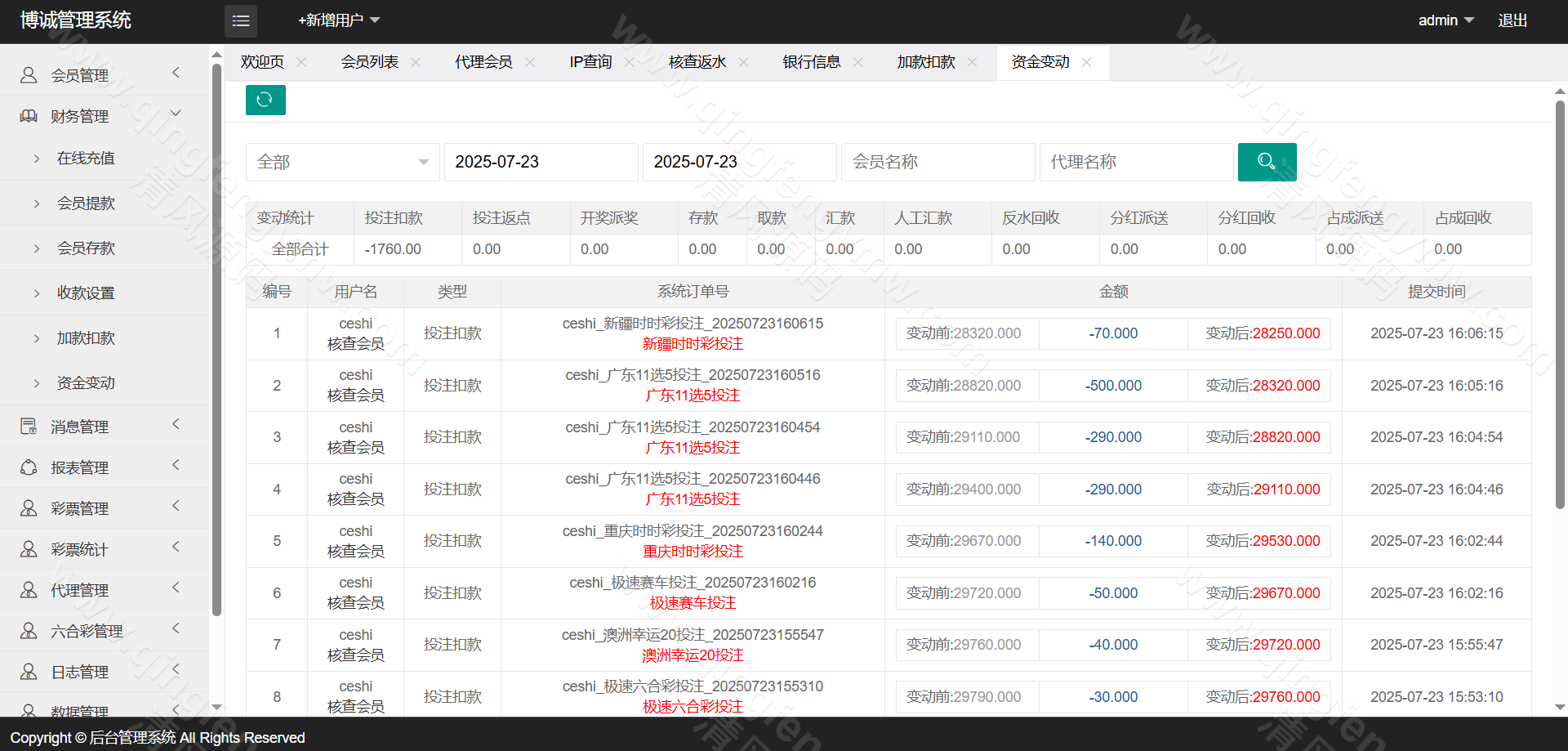
Task: Open 会员提款 in sidebar
Action: pyautogui.click(x=86, y=203)
